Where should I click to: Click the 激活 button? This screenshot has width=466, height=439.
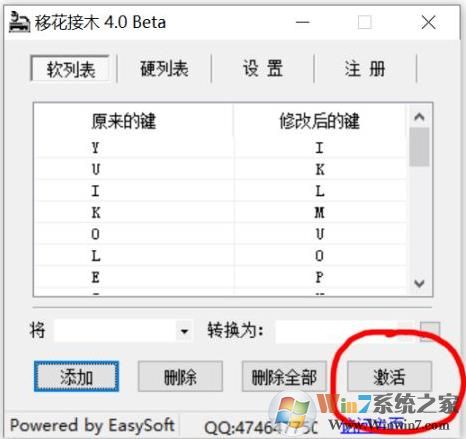pos(389,376)
